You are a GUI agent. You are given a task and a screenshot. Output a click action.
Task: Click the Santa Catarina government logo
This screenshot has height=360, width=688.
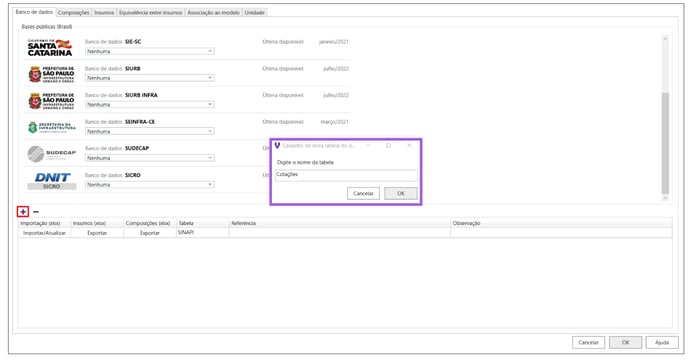click(x=50, y=47)
